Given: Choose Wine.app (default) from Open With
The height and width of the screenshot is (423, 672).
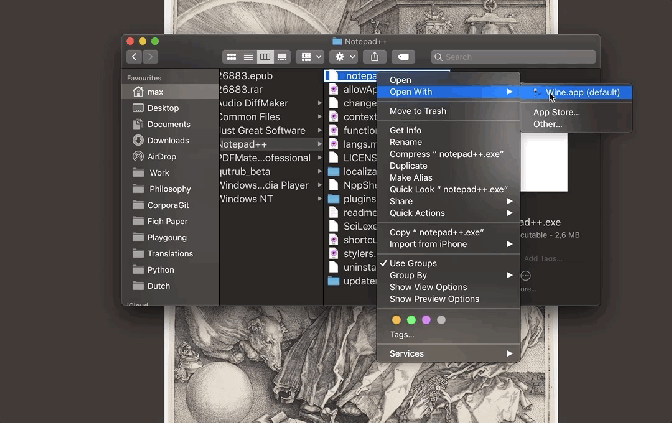Looking at the screenshot, I should [x=583, y=93].
